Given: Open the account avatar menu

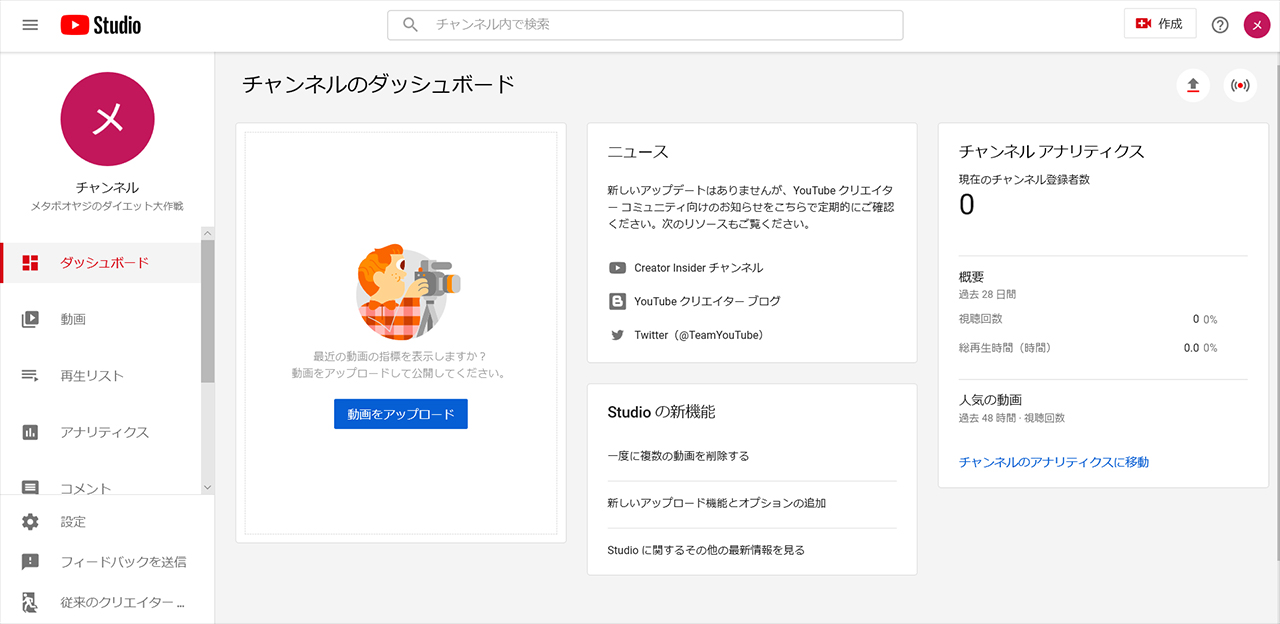Looking at the screenshot, I should tap(1257, 25).
